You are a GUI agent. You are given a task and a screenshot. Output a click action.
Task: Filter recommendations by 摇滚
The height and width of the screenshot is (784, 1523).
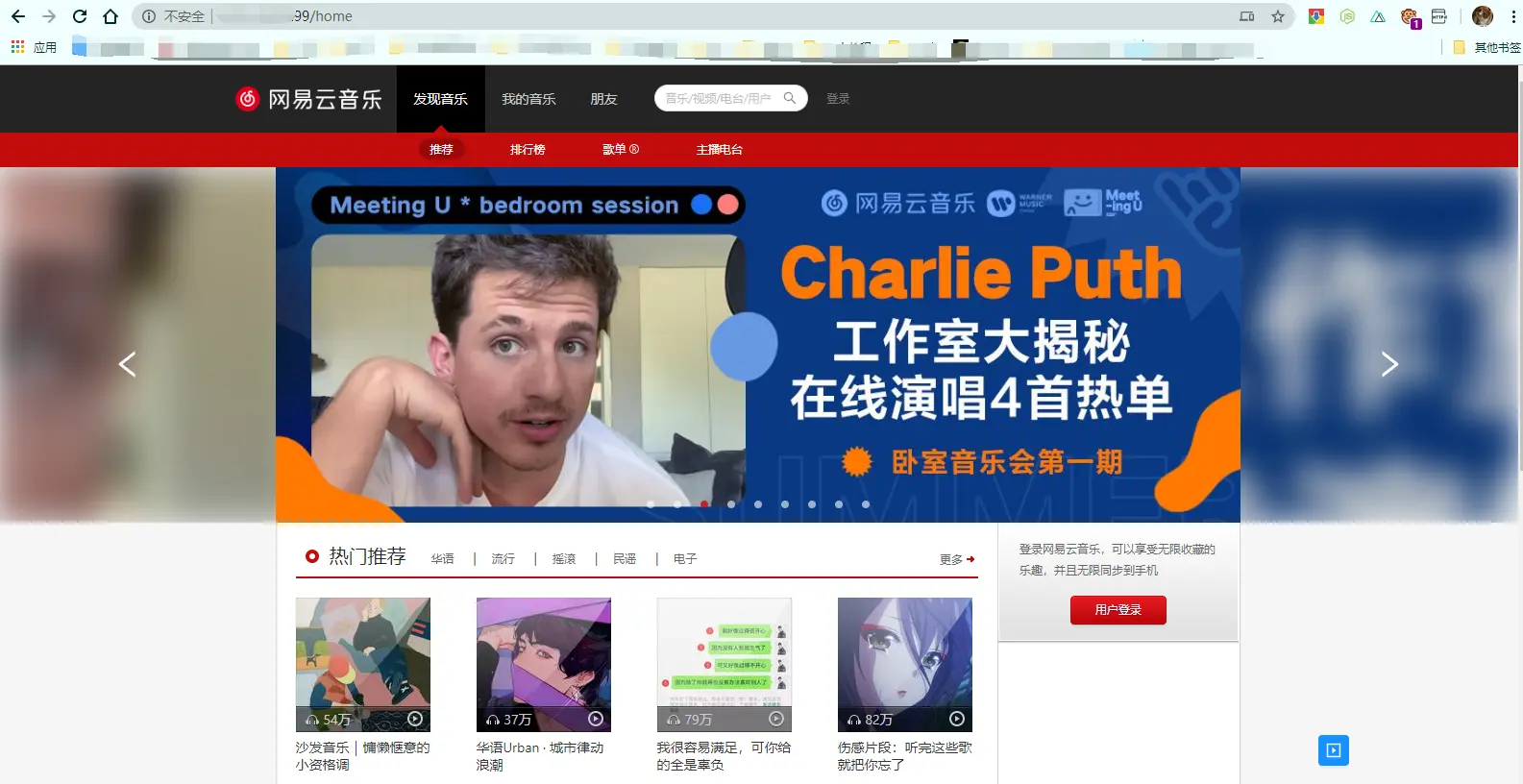(564, 558)
